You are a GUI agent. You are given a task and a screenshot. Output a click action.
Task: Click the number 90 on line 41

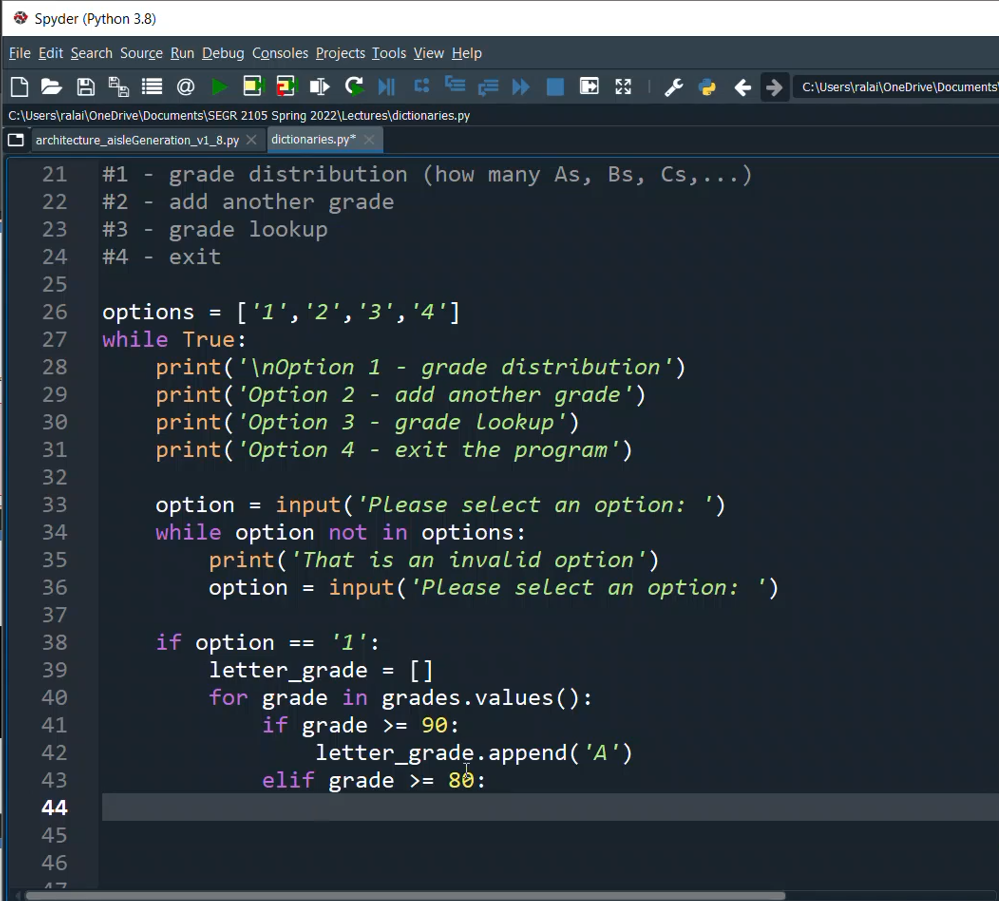(x=435, y=725)
